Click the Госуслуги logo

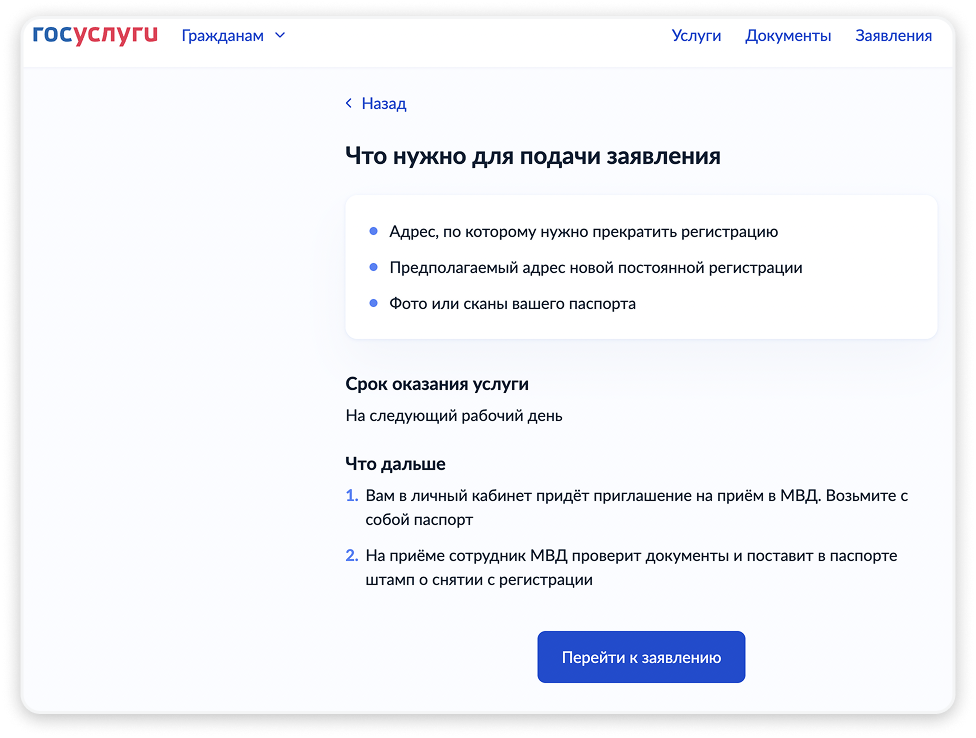point(95,35)
